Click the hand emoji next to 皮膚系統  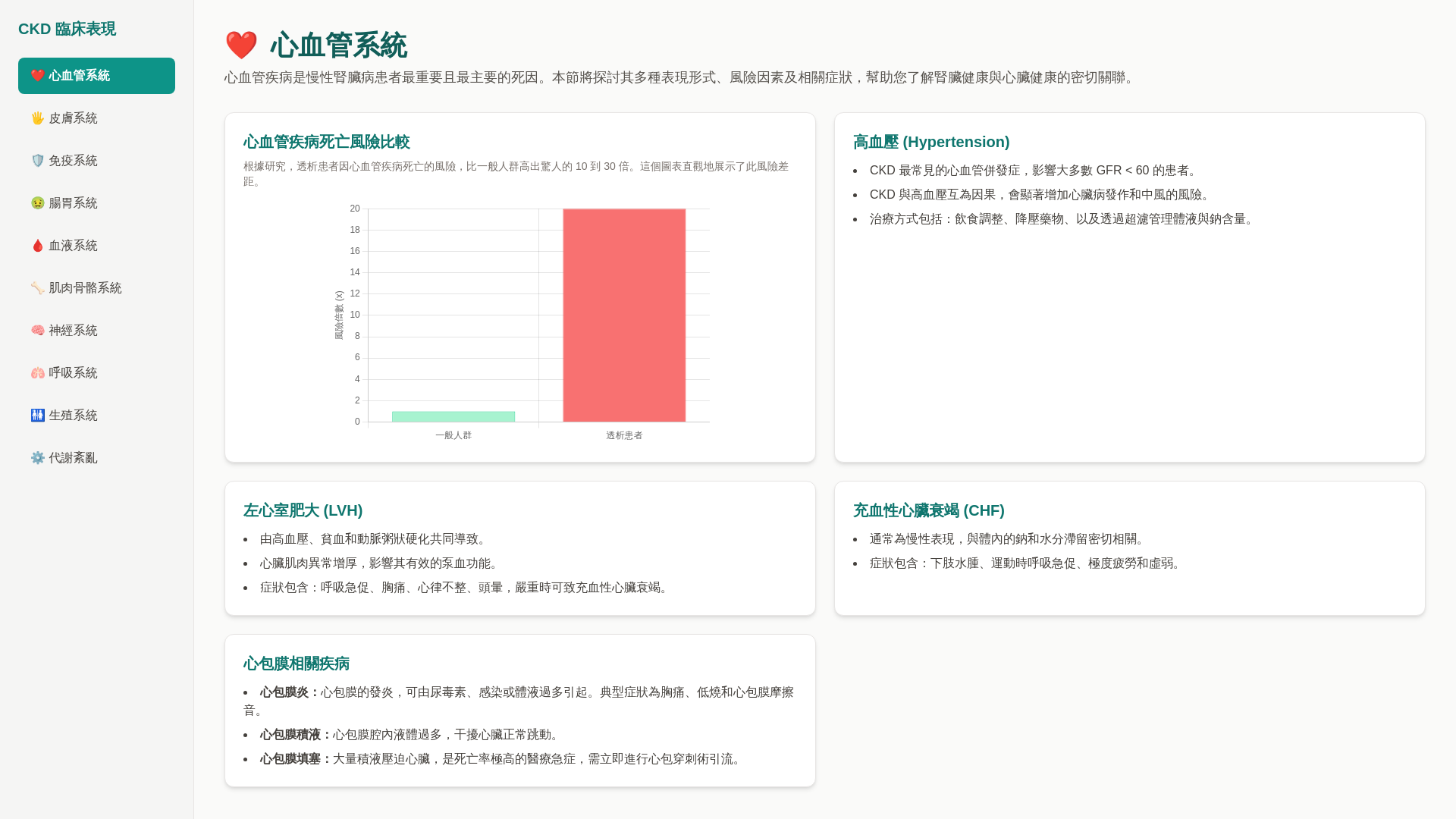coord(37,118)
